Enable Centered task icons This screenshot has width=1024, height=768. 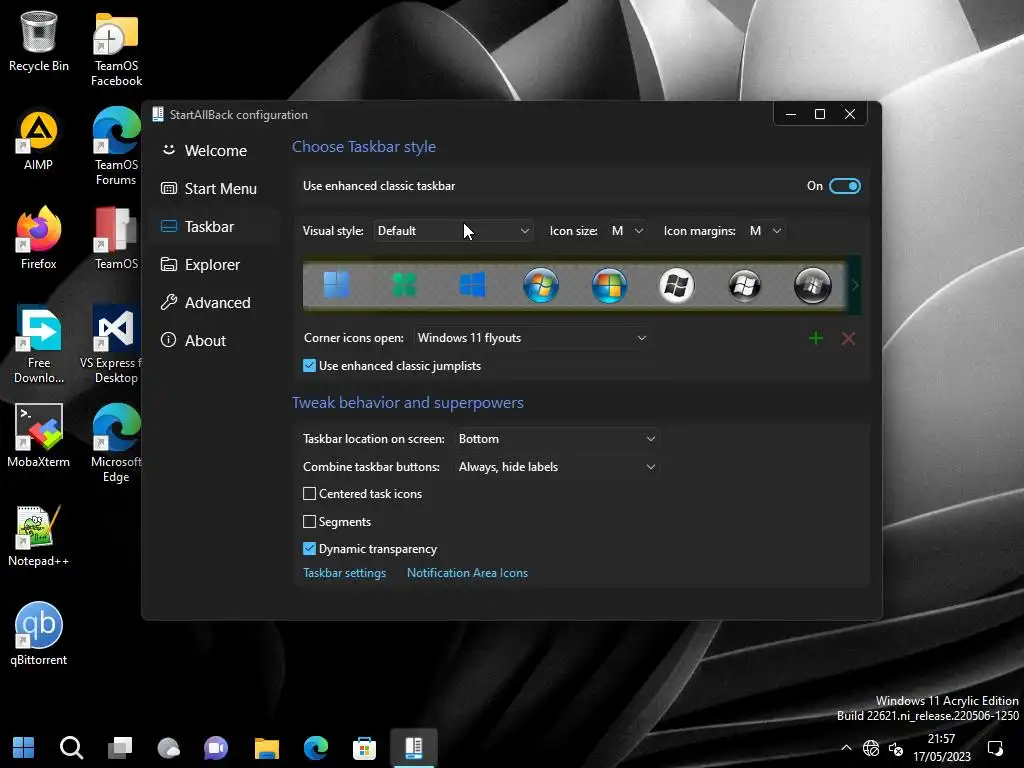click(x=310, y=494)
